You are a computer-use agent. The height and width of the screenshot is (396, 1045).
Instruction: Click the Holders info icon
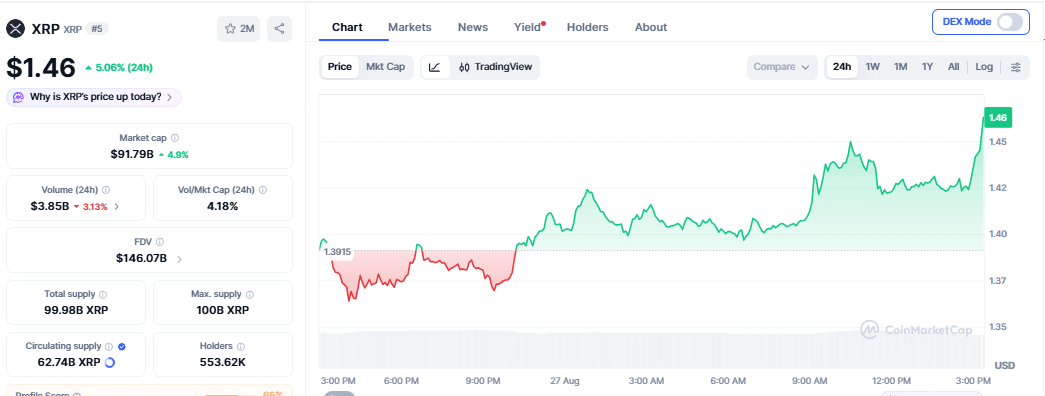[x=241, y=347]
